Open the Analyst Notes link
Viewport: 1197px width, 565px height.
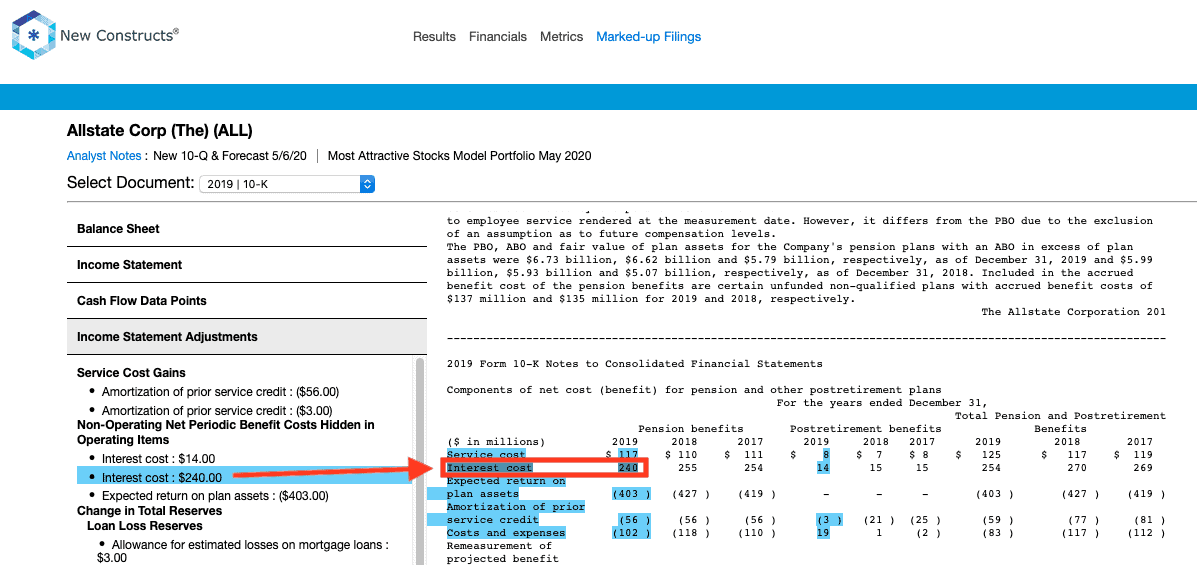pyautogui.click(x=104, y=156)
